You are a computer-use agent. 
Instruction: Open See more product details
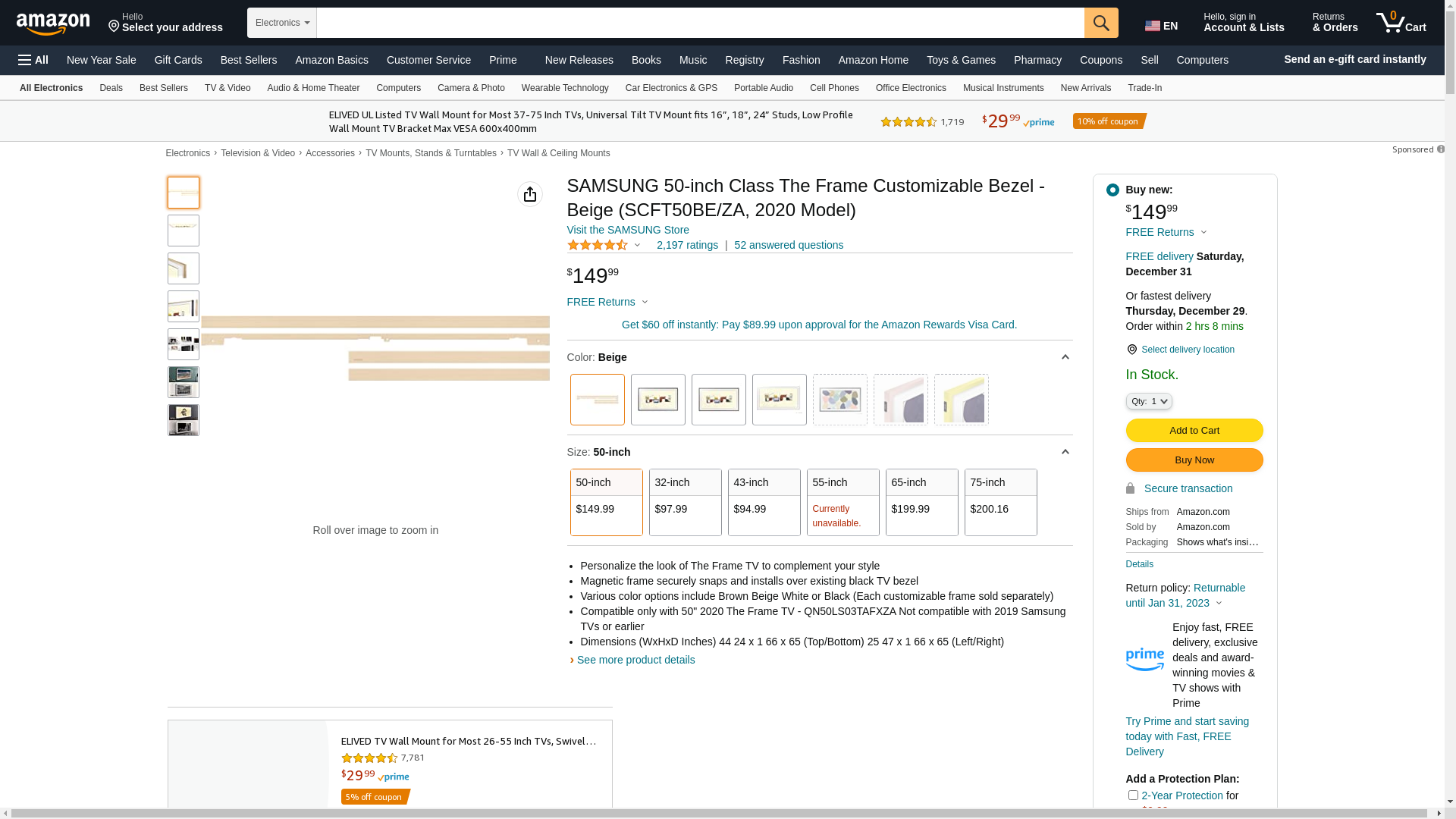tap(635, 660)
